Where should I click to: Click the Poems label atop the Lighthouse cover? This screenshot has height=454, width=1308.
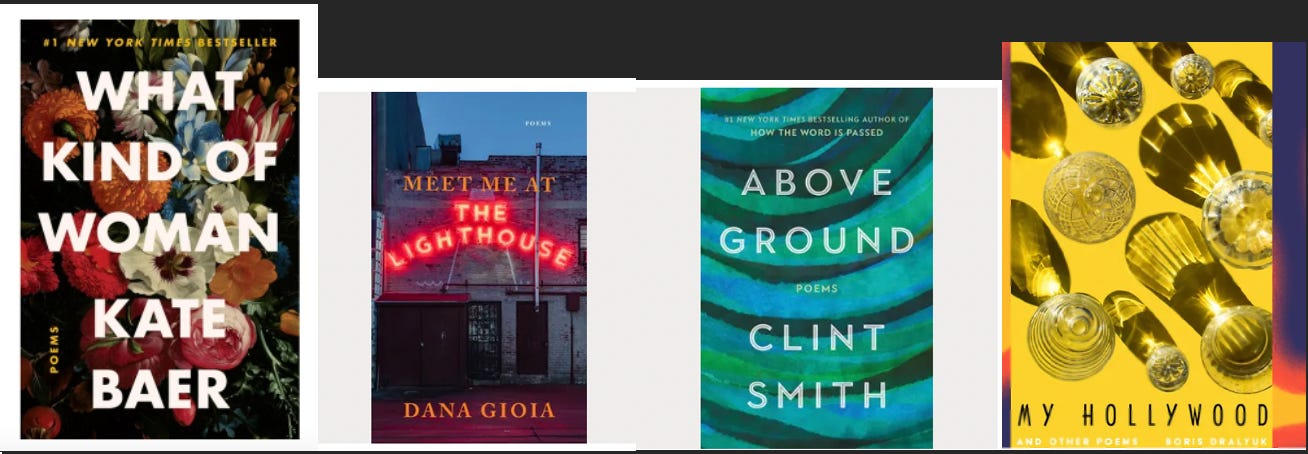(x=538, y=122)
